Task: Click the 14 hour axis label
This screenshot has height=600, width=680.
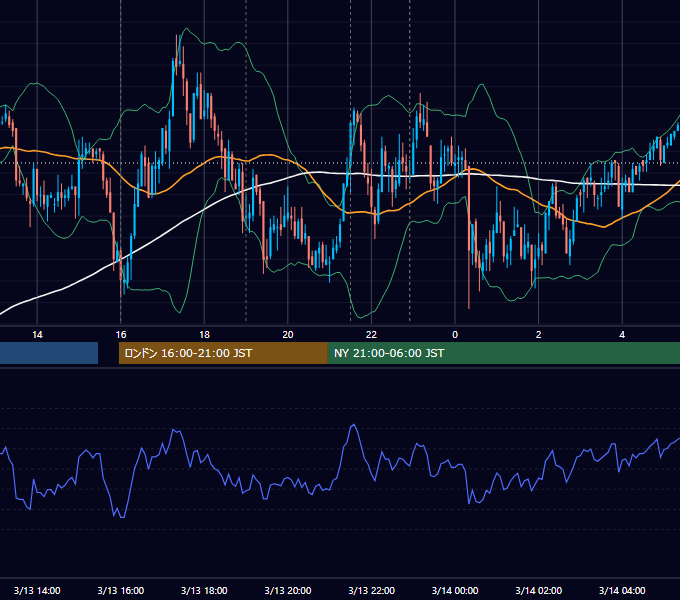Action: pos(37,335)
